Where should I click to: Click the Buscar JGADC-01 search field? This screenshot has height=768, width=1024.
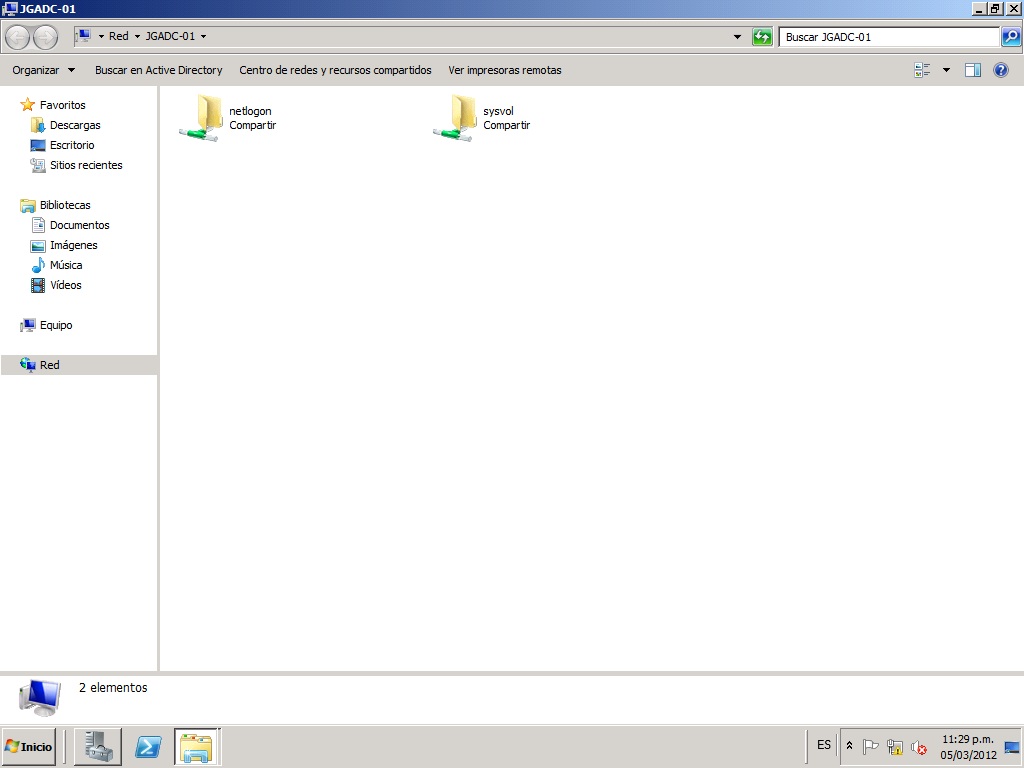tap(889, 37)
